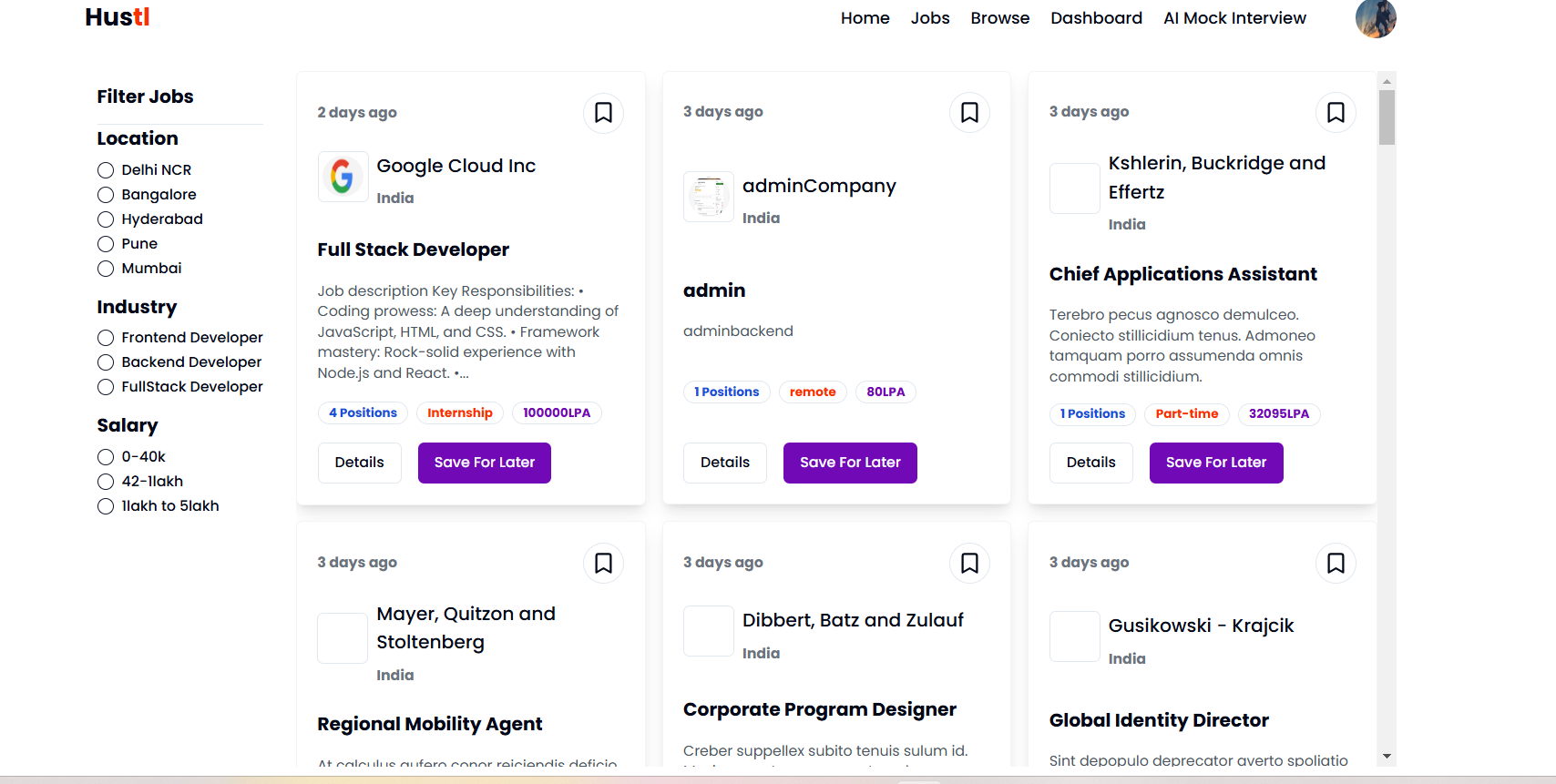Click the scrollbar down arrow
1556x784 pixels.
click(x=1387, y=756)
